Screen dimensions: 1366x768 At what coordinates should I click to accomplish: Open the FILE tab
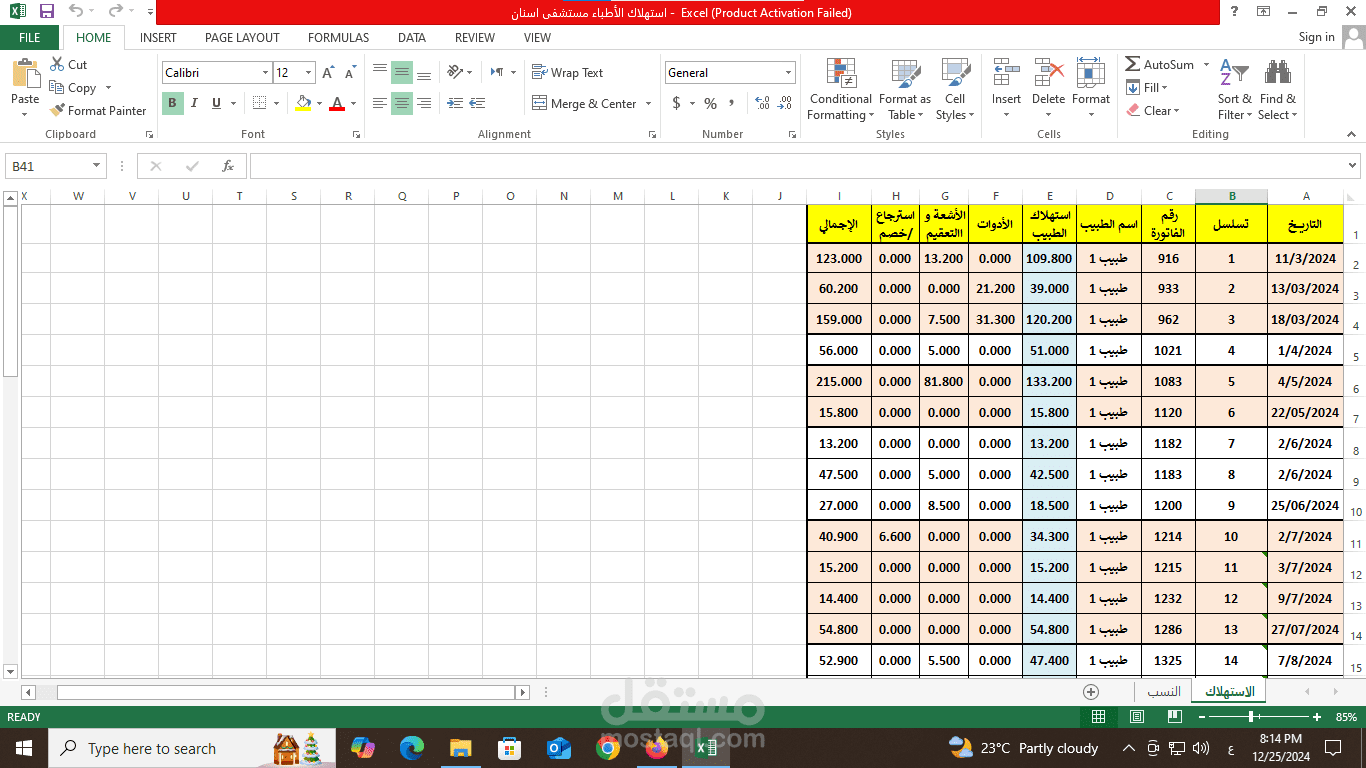click(30, 38)
